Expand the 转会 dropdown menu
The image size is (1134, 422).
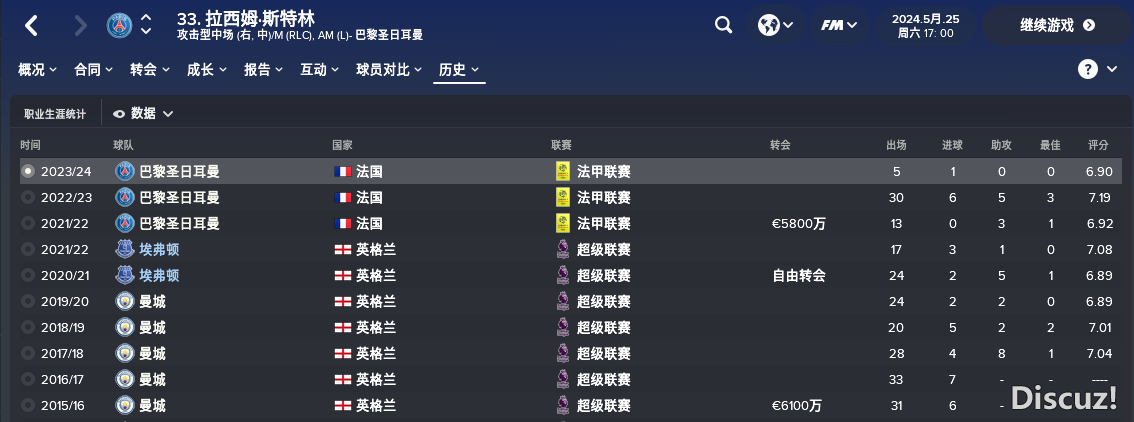150,69
